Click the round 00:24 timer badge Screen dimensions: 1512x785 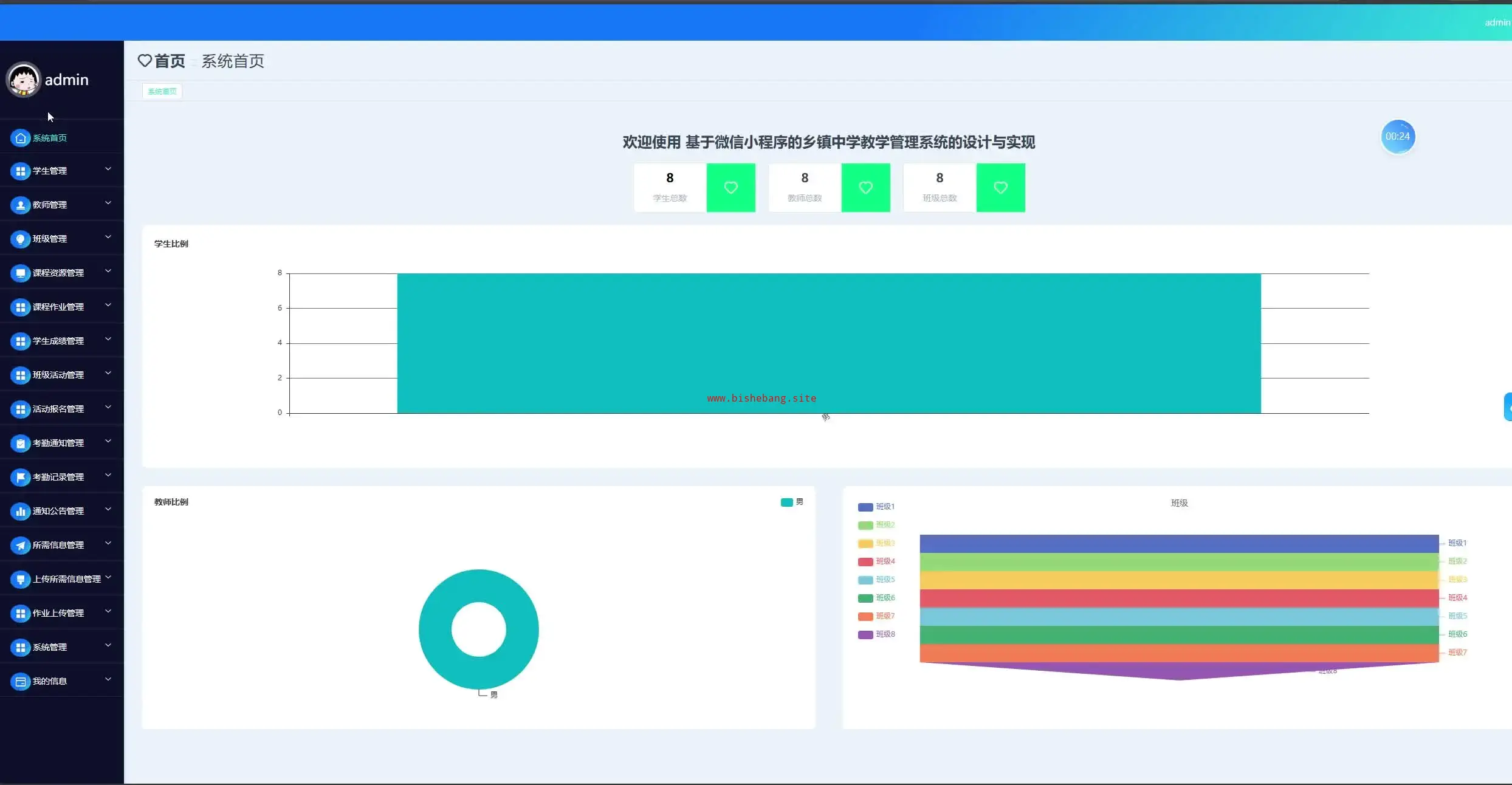(1397, 137)
